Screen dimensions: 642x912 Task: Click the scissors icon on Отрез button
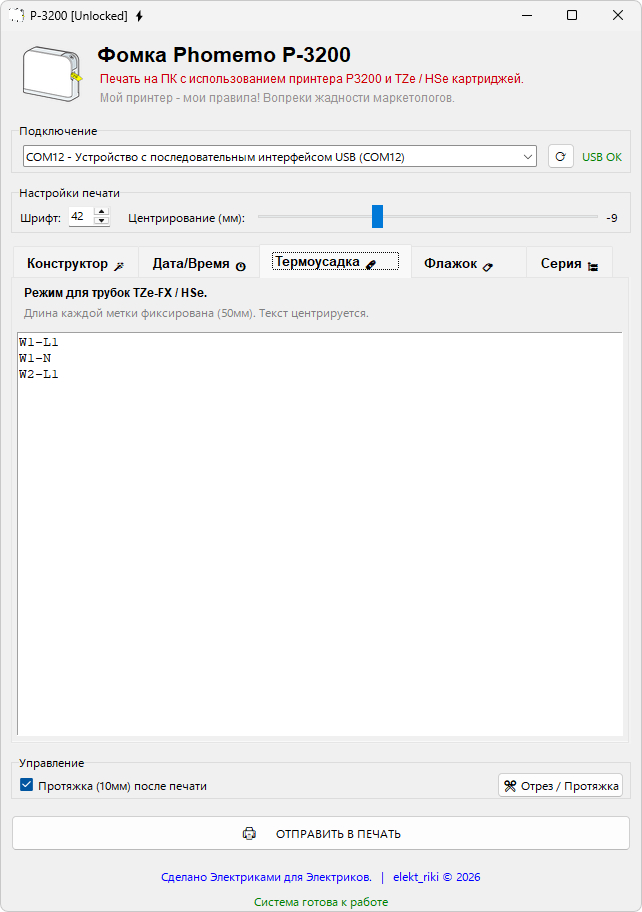[510, 786]
